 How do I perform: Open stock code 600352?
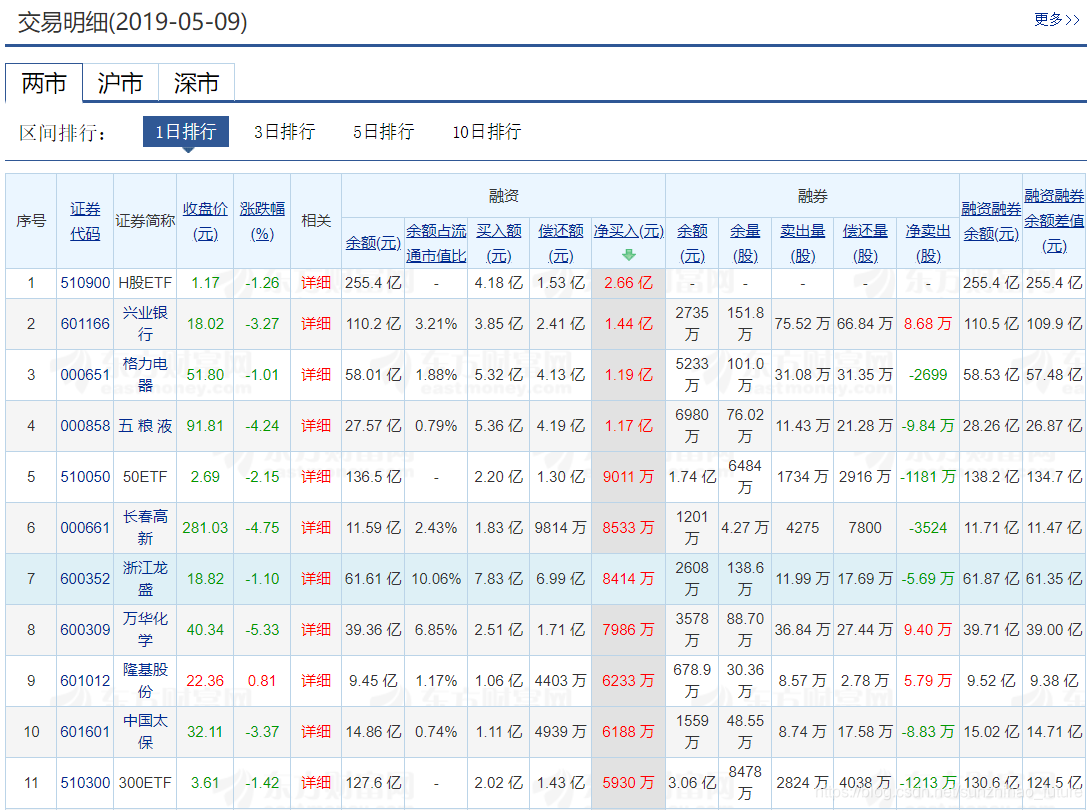tap(85, 579)
